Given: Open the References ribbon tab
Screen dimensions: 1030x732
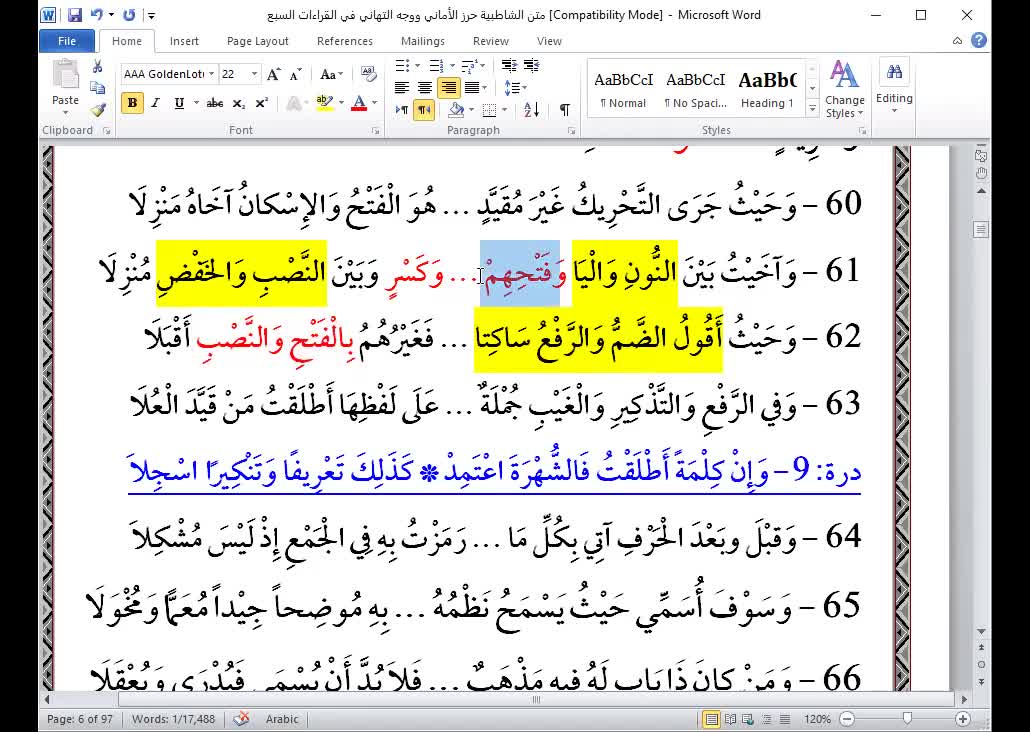Looking at the screenshot, I should pyautogui.click(x=344, y=41).
